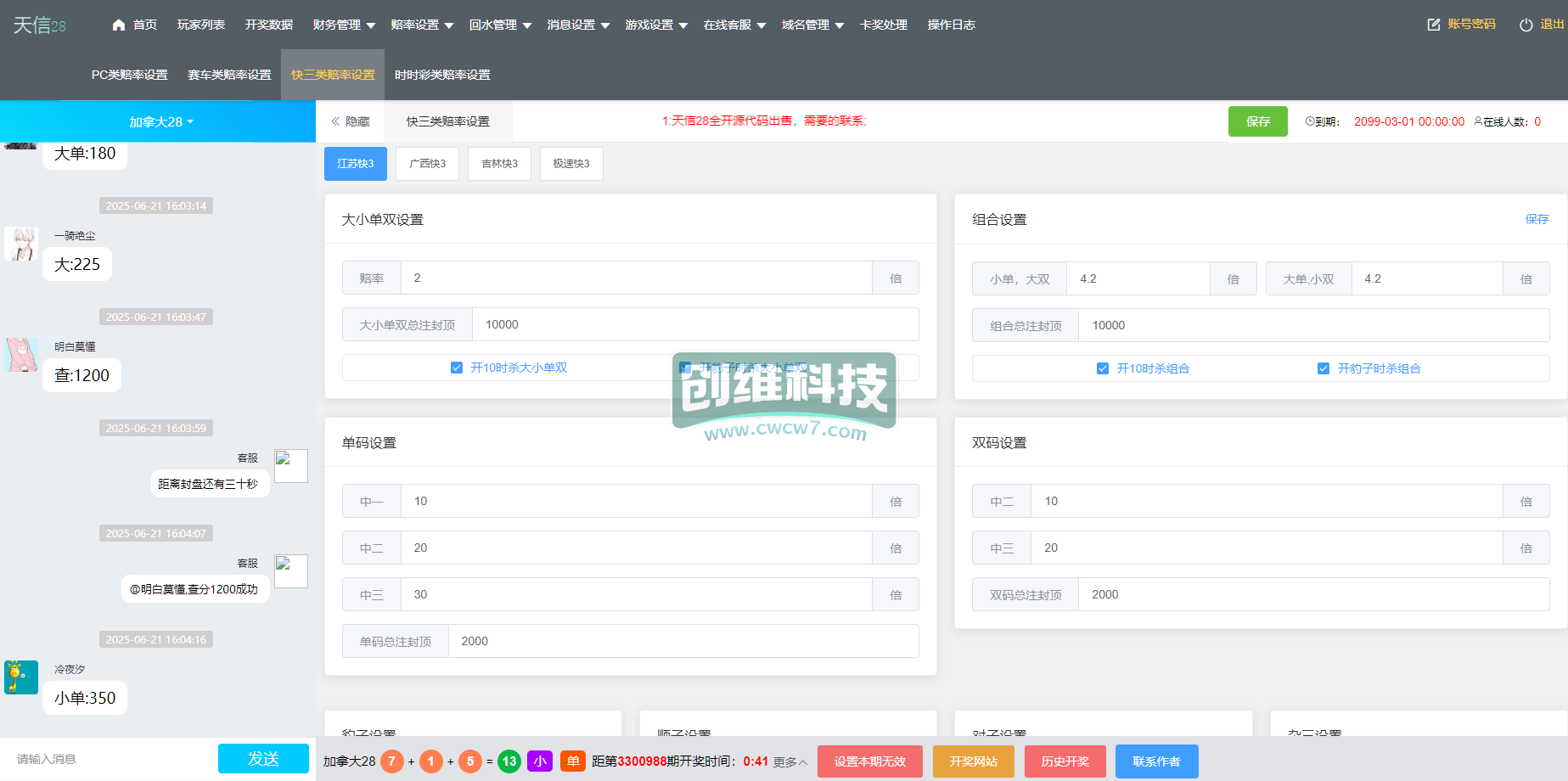Click 客服 avatar above 距离封盘还有三十秒 message
1568x781 pixels.
pos(291,466)
